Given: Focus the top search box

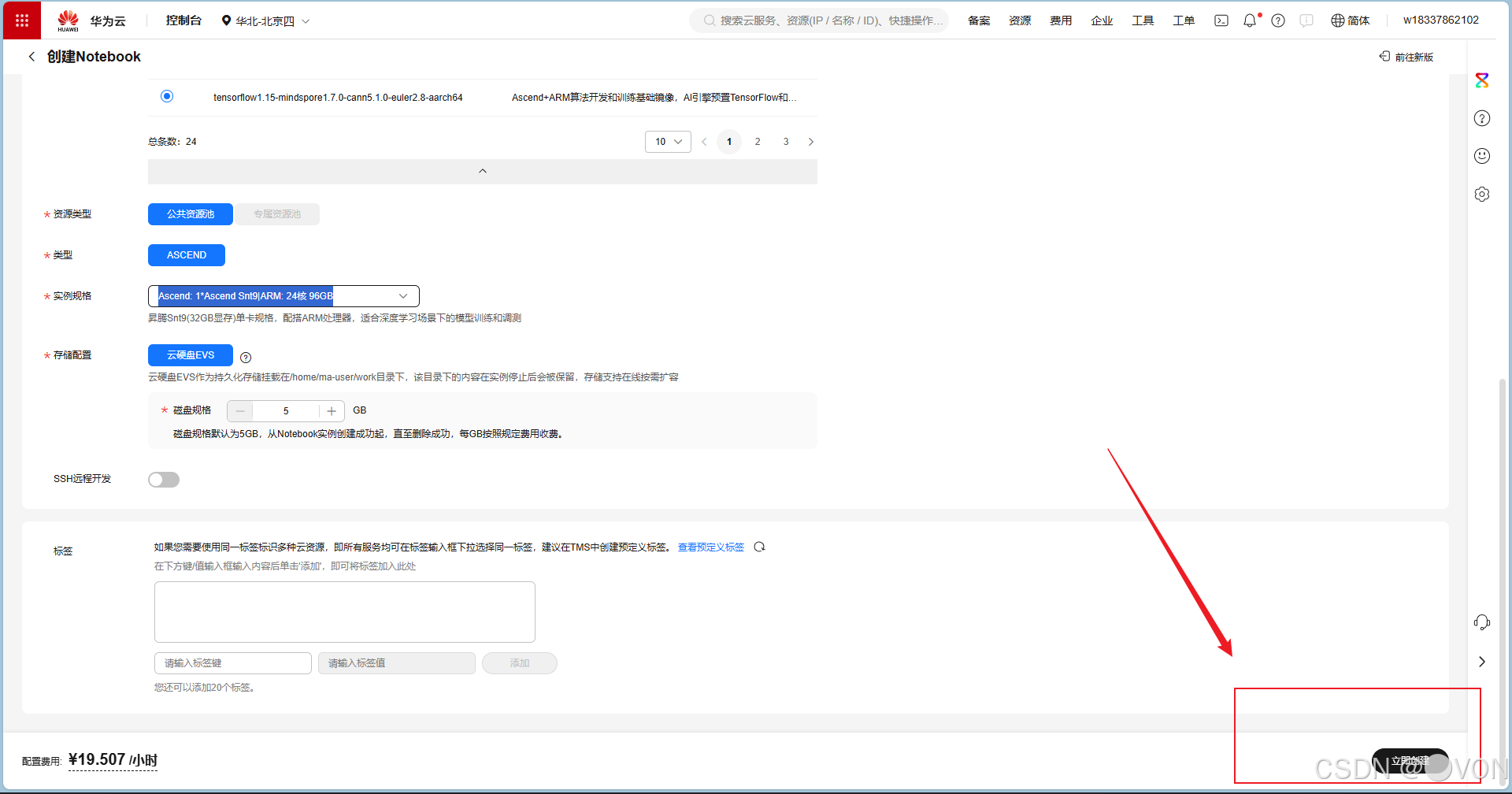Looking at the screenshot, I should point(819,20).
